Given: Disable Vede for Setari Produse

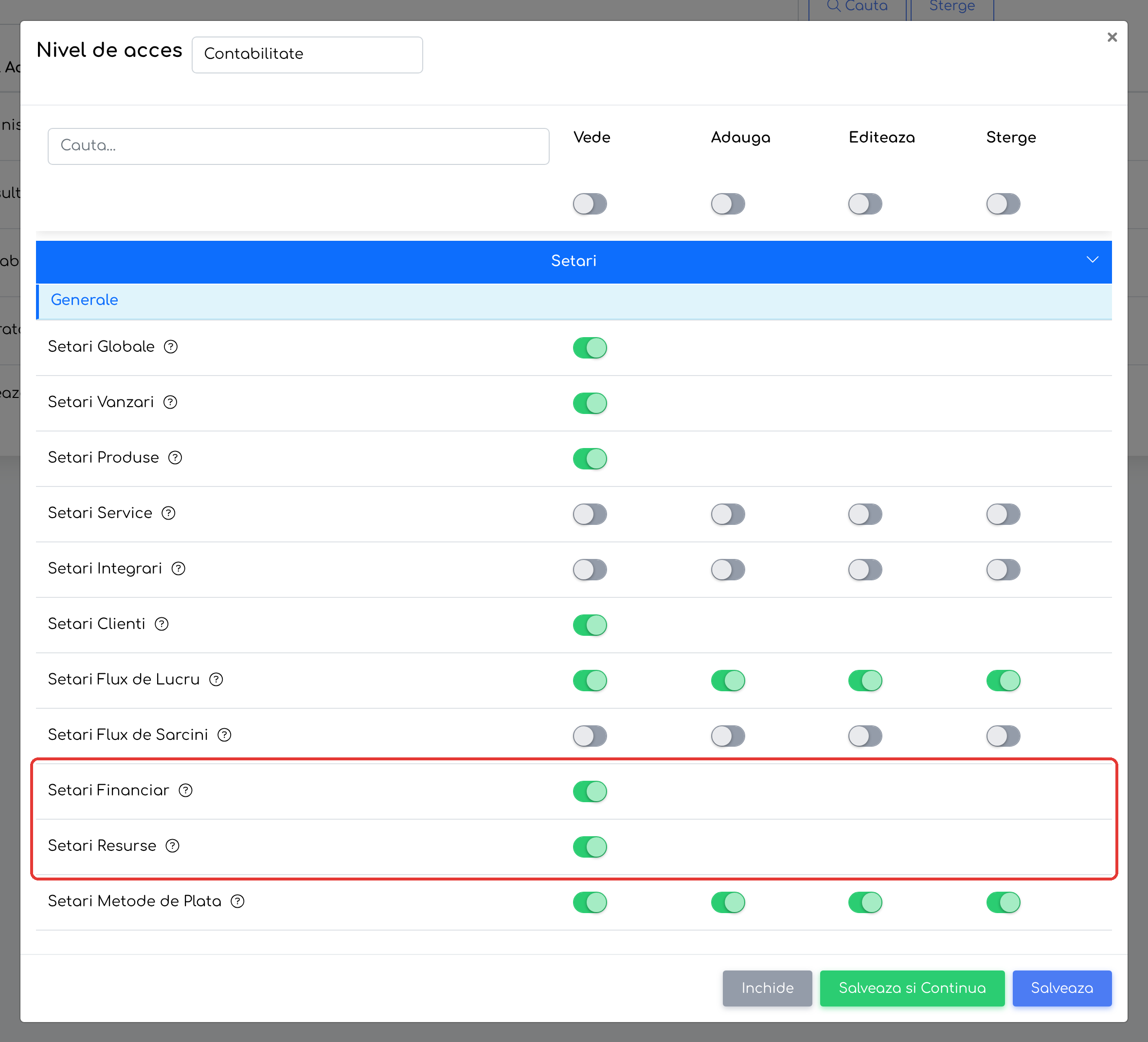Looking at the screenshot, I should point(590,459).
